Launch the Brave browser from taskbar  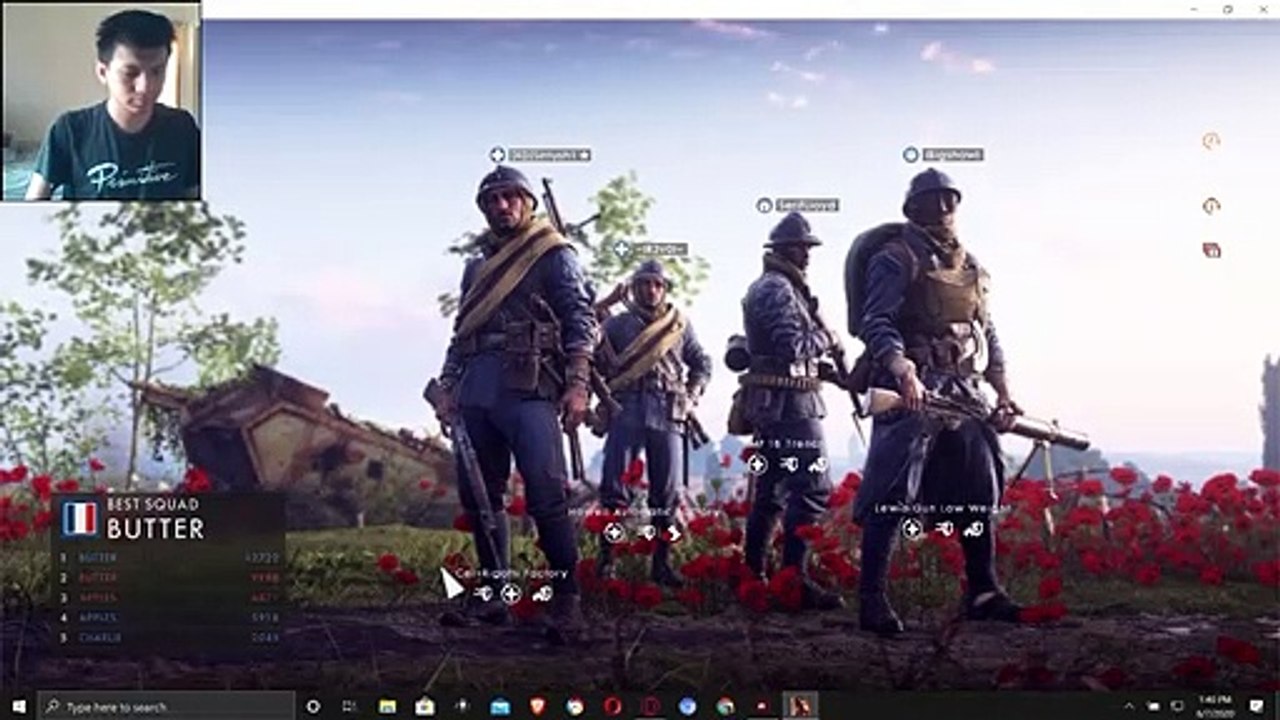pyautogui.click(x=538, y=706)
